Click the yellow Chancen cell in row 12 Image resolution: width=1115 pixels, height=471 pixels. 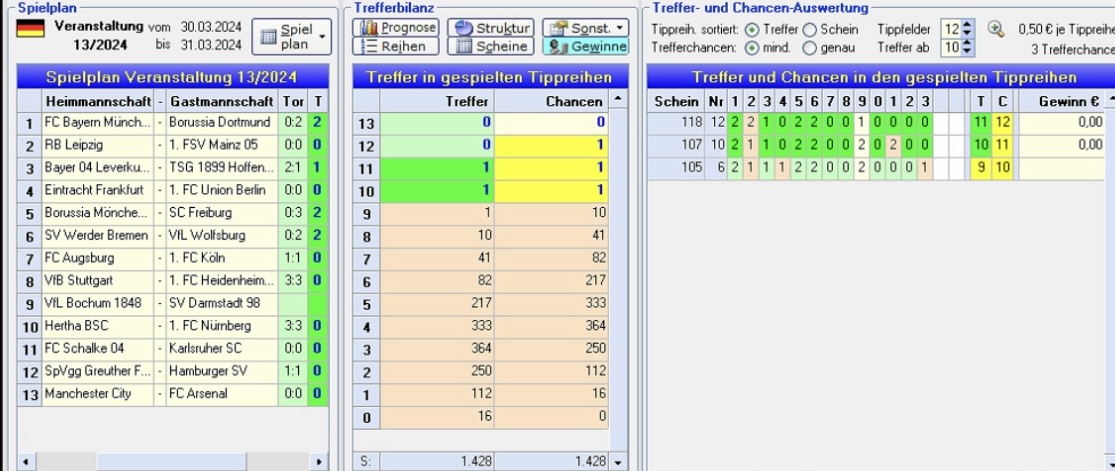[552, 145]
